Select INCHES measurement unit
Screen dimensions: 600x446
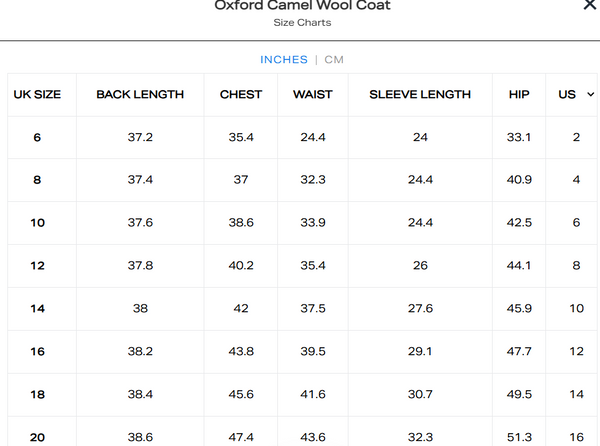(x=284, y=60)
